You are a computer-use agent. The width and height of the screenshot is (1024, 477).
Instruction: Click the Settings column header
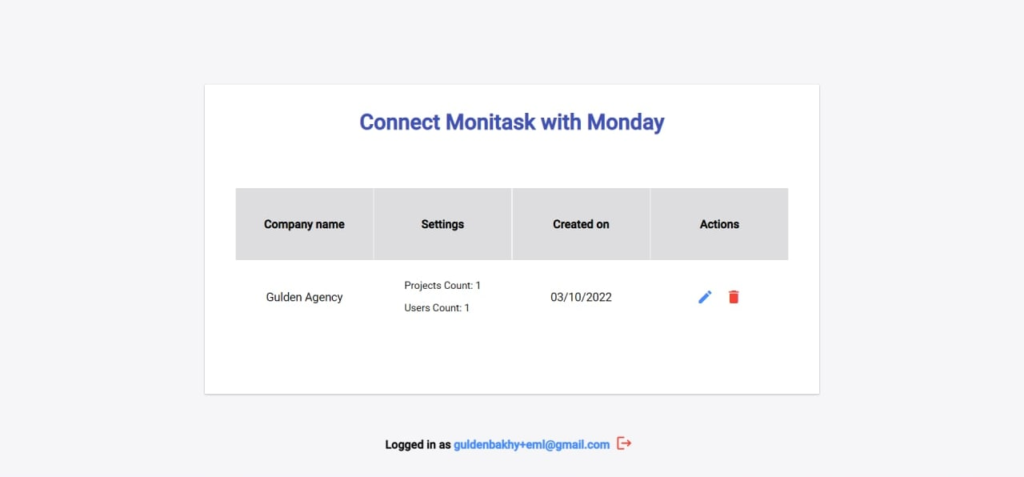(x=442, y=224)
